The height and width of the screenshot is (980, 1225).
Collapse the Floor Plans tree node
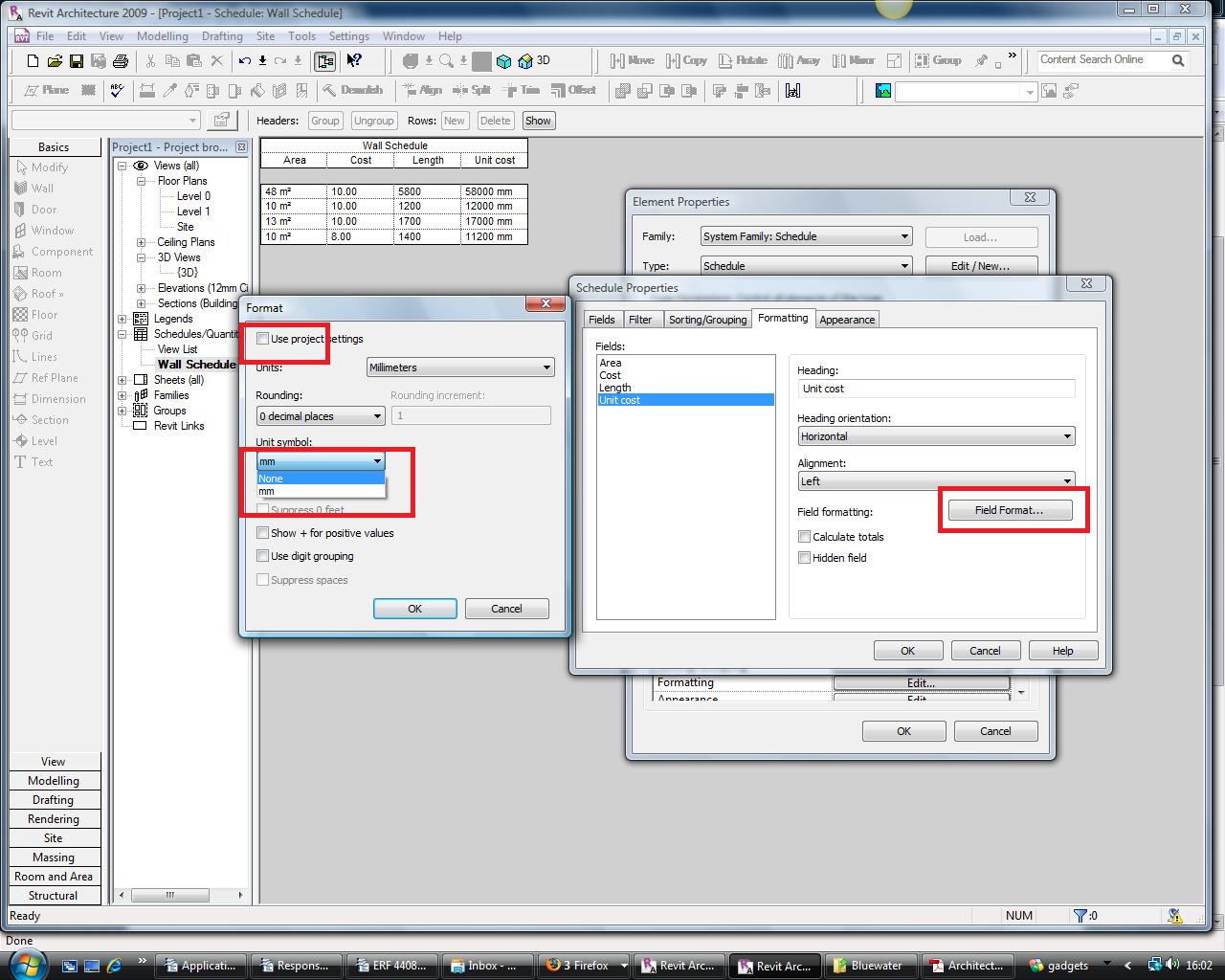pos(141,181)
